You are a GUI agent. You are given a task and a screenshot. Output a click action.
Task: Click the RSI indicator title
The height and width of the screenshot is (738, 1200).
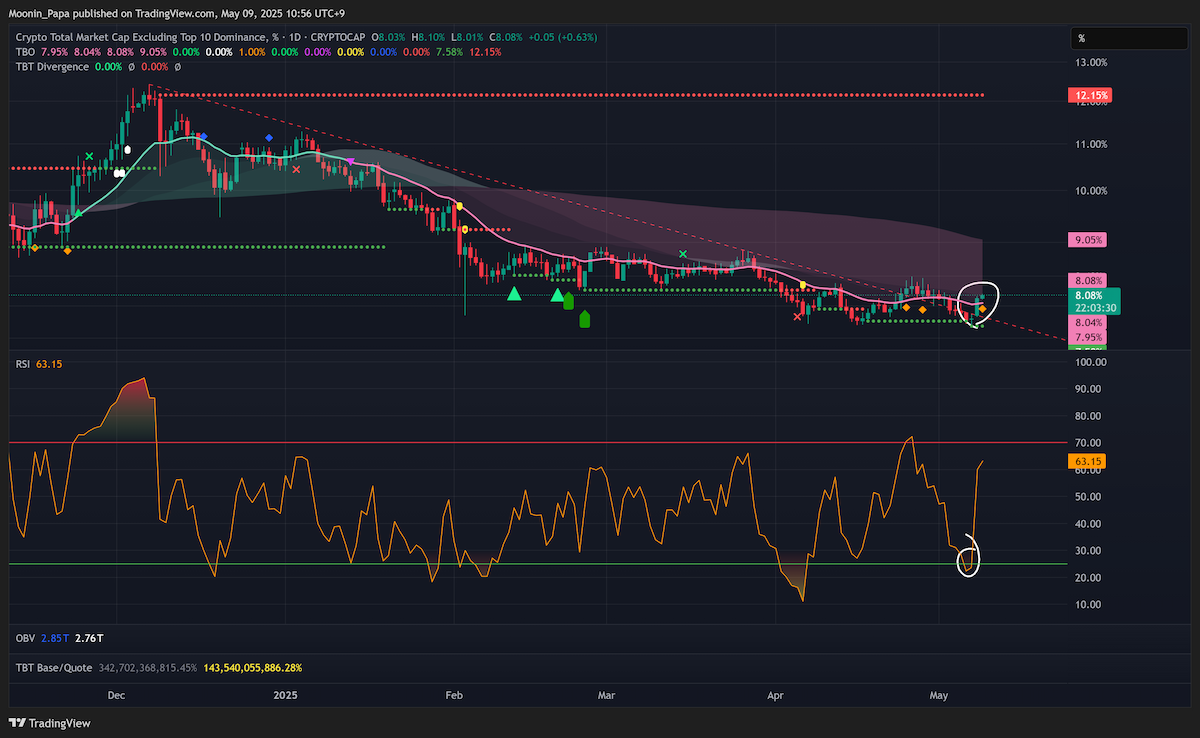[x=22, y=365]
